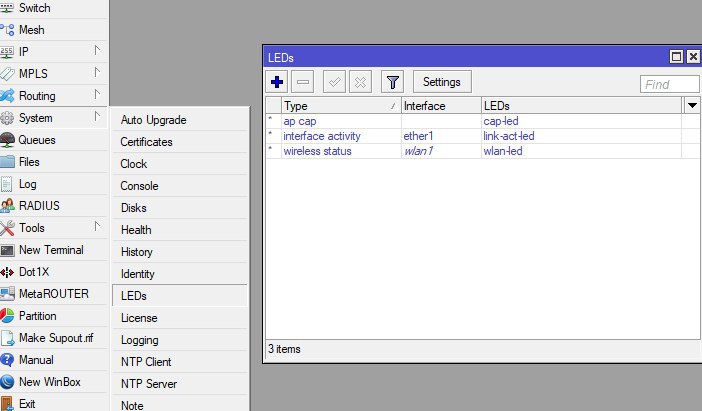Open Certificates in System menu
This screenshot has height=411, width=702.
[x=180, y=142]
